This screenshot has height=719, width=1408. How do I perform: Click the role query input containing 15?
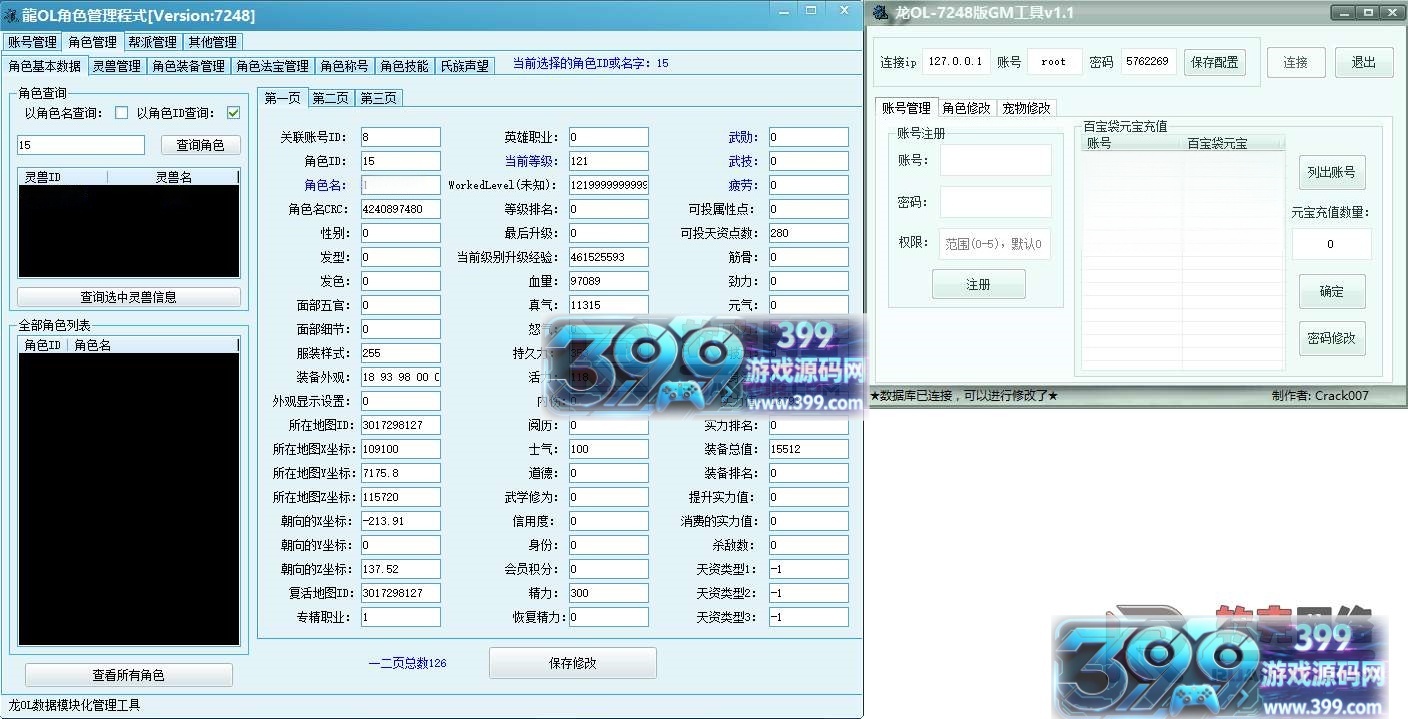(x=81, y=145)
